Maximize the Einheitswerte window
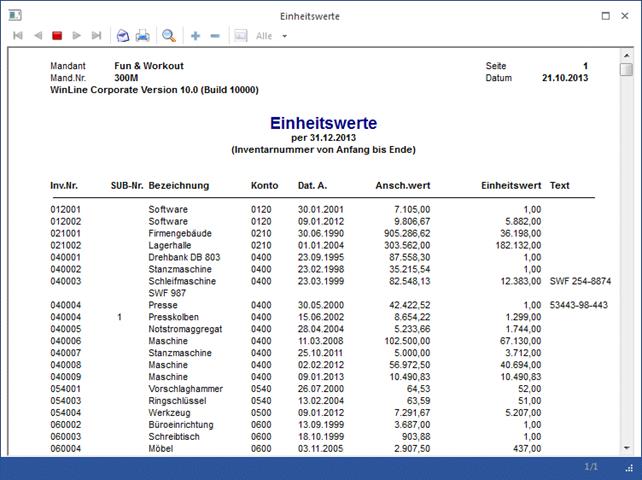642x480 pixels. pos(606,16)
